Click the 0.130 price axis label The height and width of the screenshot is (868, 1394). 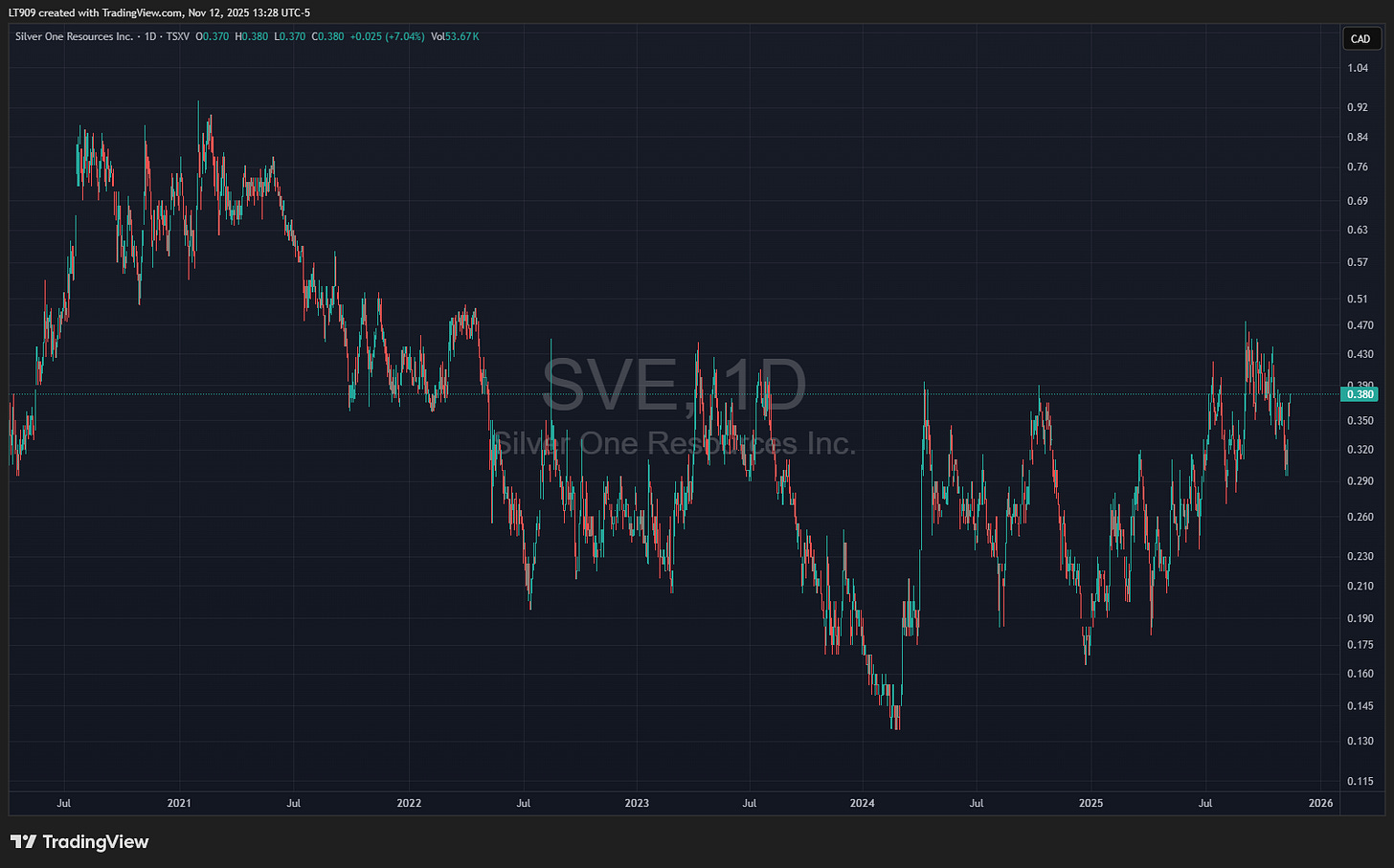(1360, 741)
